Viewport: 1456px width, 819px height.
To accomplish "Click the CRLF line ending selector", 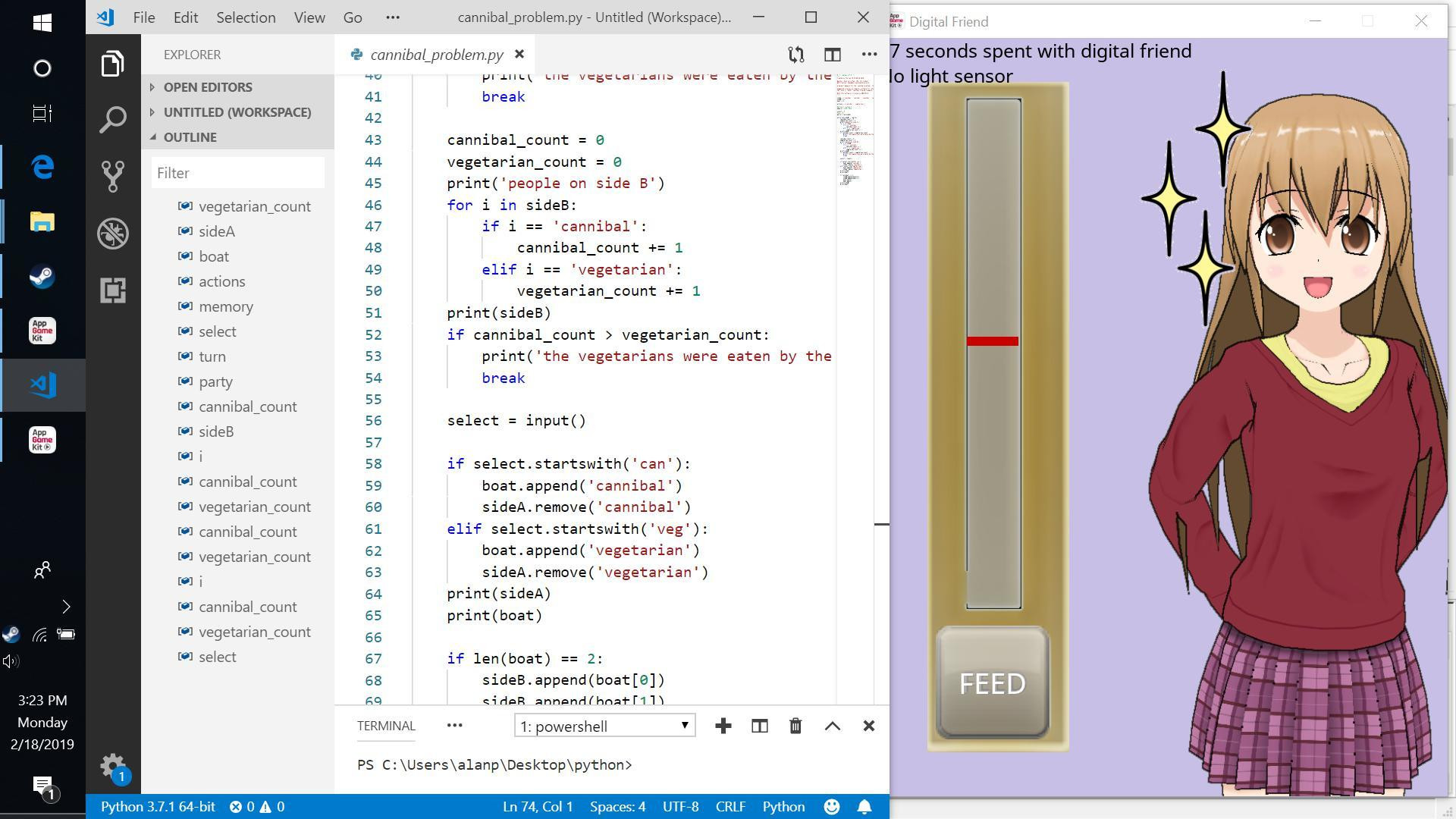I will click(730, 807).
